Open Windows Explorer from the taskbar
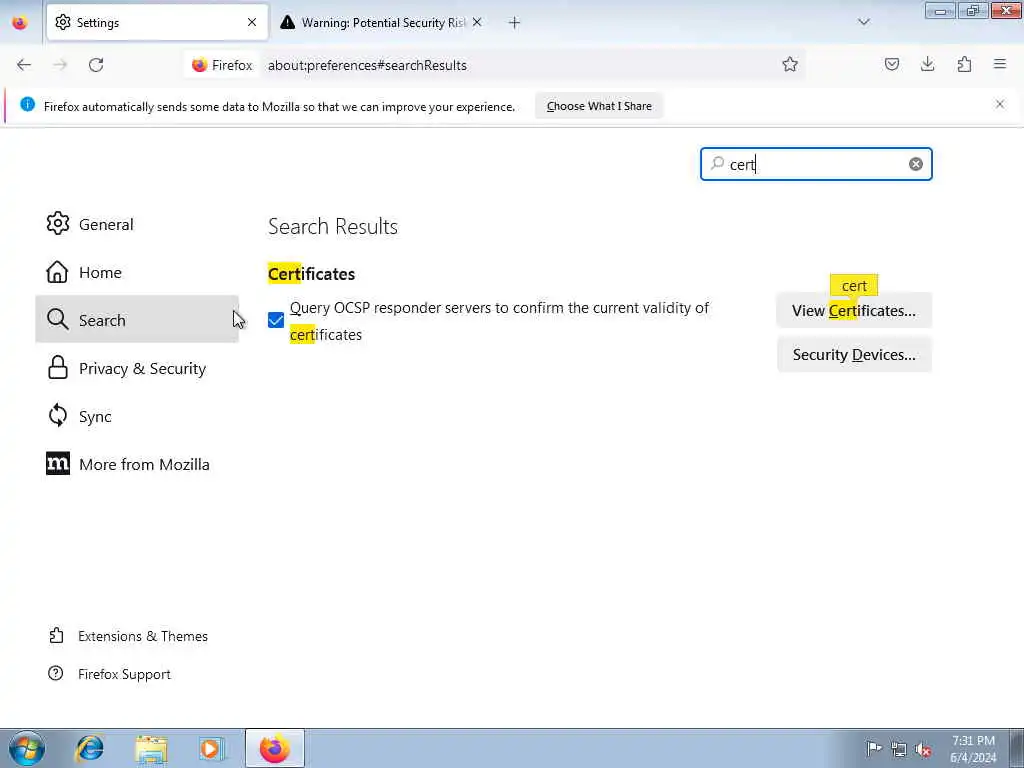The height and width of the screenshot is (768, 1024). [152, 748]
